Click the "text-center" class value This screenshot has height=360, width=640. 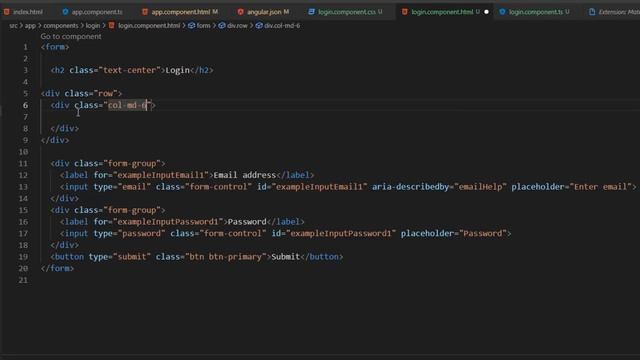pyautogui.click(x=130, y=70)
